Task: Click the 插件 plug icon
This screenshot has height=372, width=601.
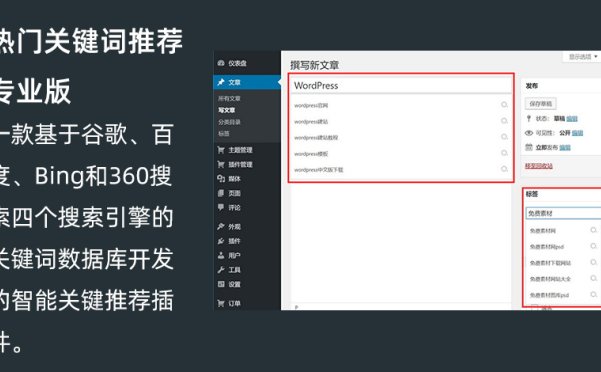Action: point(221,241)
